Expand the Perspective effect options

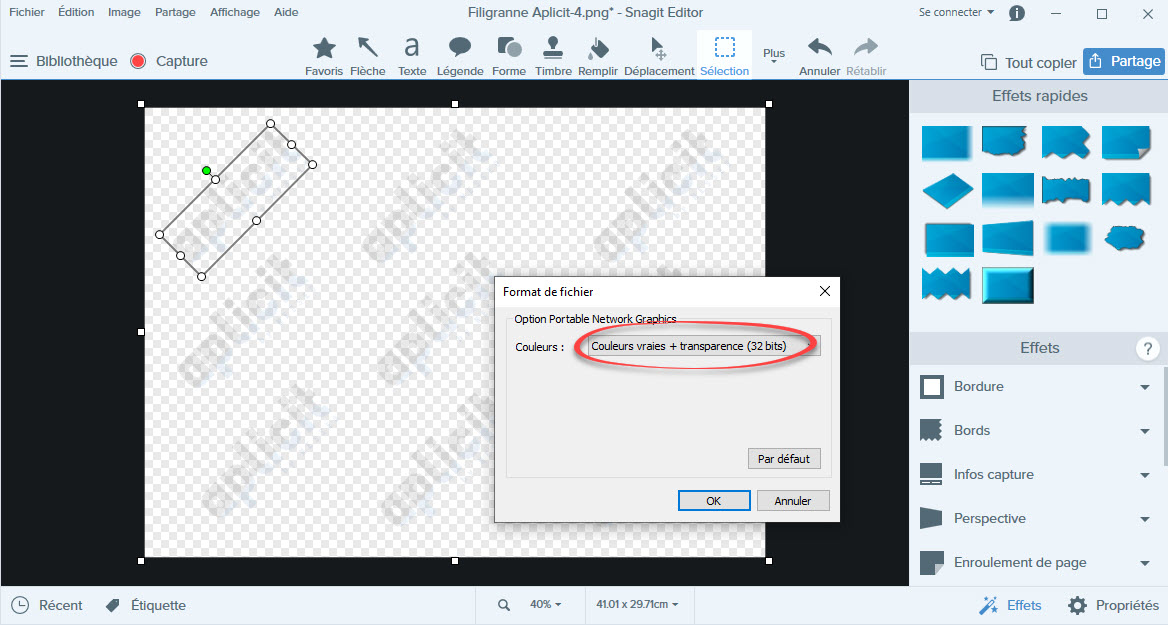click(1145, 518)
